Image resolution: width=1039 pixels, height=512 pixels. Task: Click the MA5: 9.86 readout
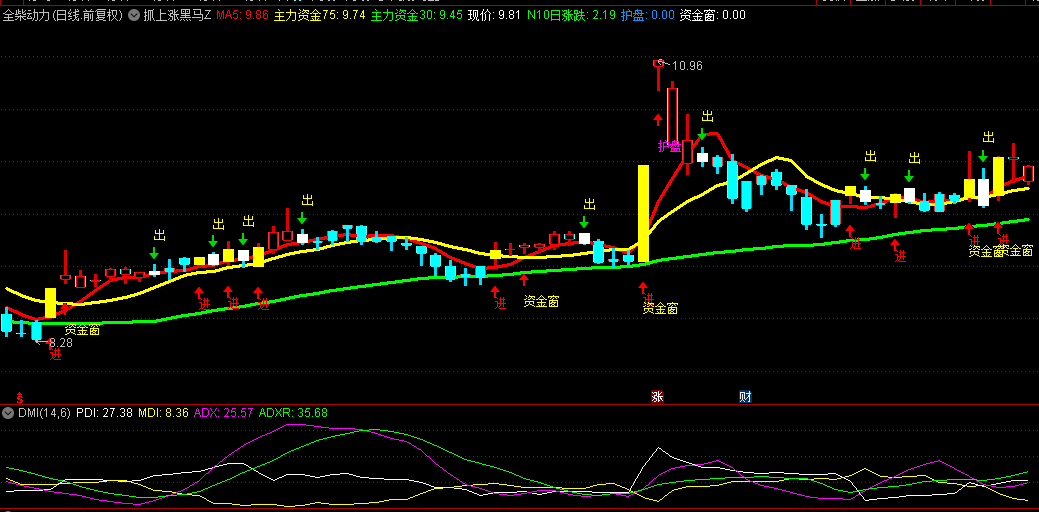(243, 15)
